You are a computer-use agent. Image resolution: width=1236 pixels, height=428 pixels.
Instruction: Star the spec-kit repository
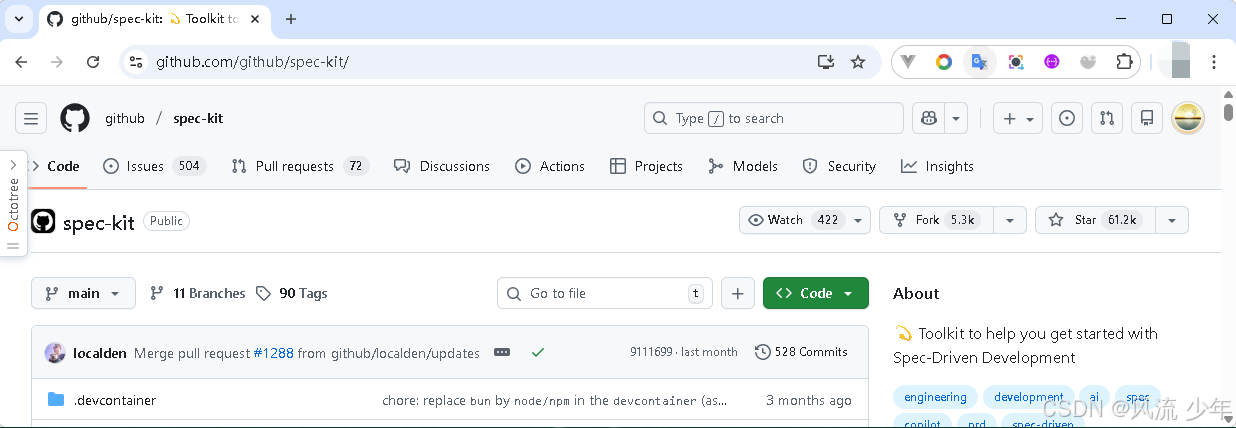pyautogui.click(x=1095, y=220)
